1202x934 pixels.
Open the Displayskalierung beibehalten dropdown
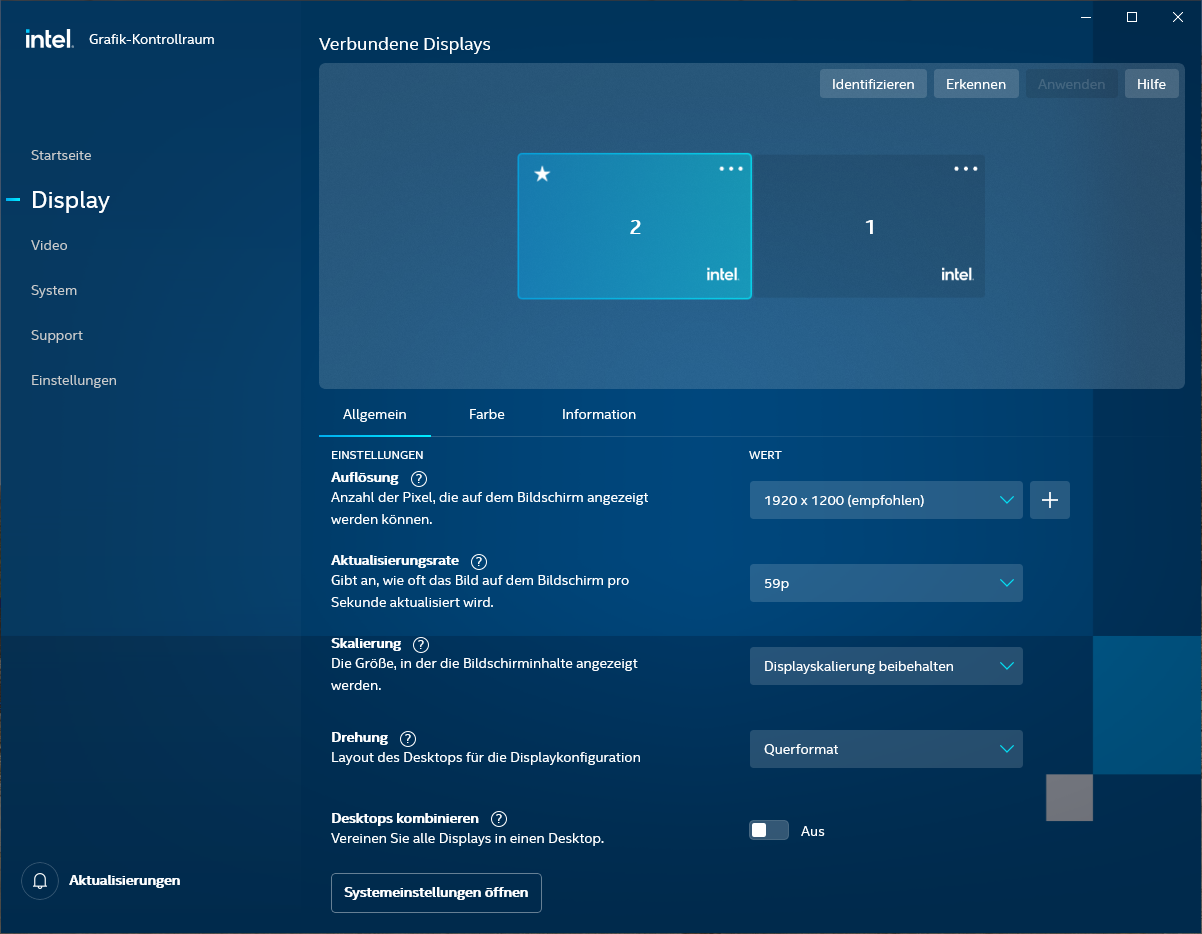point(886,666)
